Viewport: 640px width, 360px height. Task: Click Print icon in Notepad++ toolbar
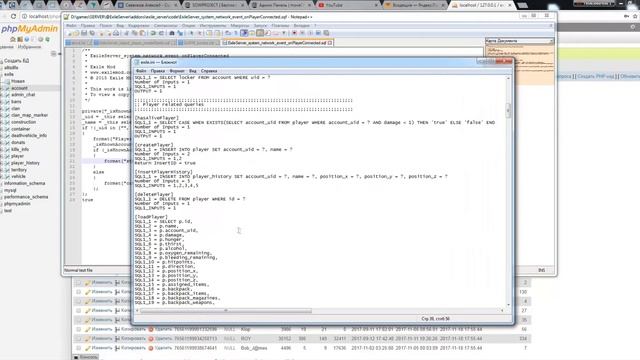click(117, 33)
